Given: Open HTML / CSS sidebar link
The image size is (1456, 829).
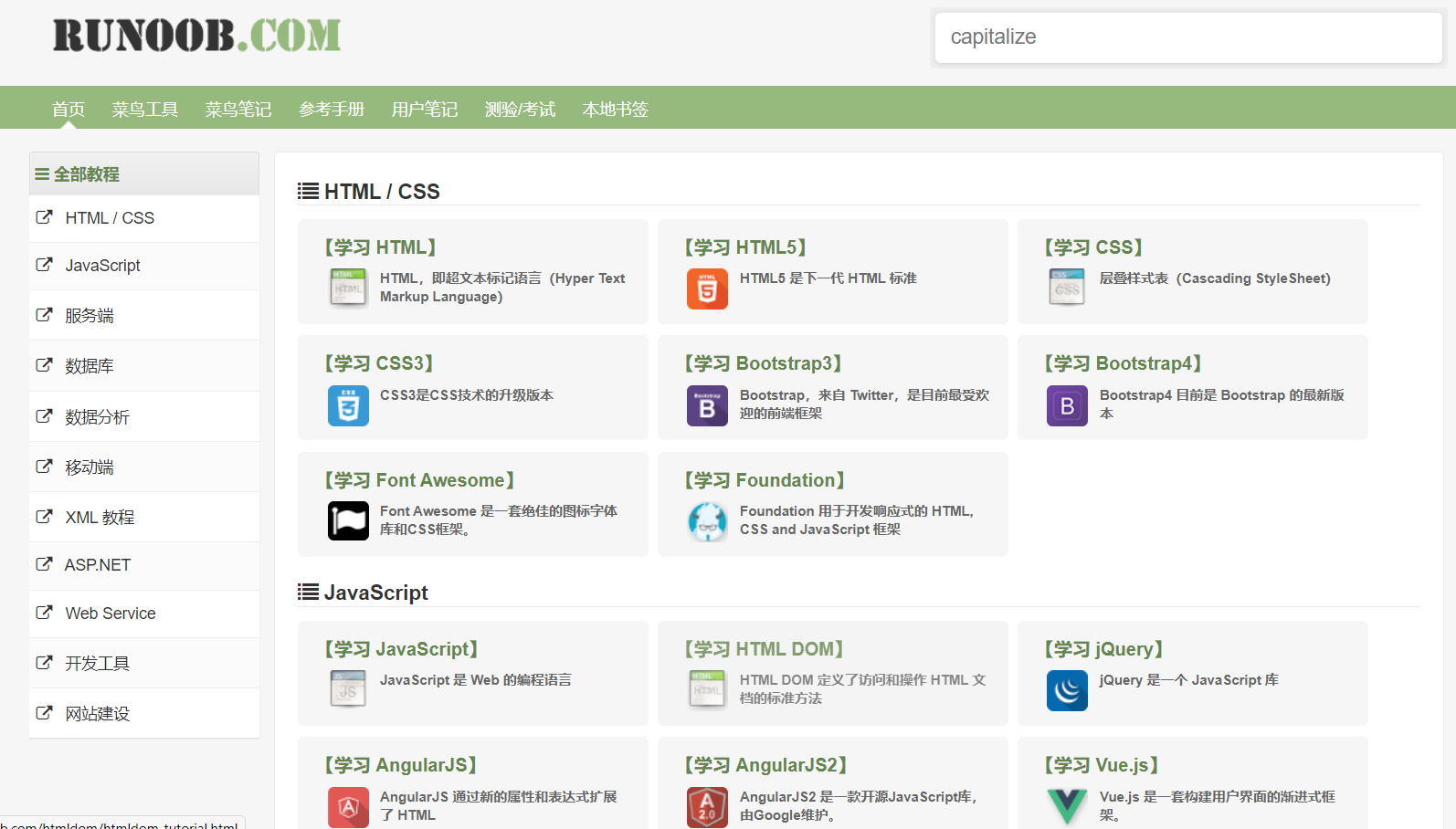Looking at the screenshot, I should click(x=110, y=218).
